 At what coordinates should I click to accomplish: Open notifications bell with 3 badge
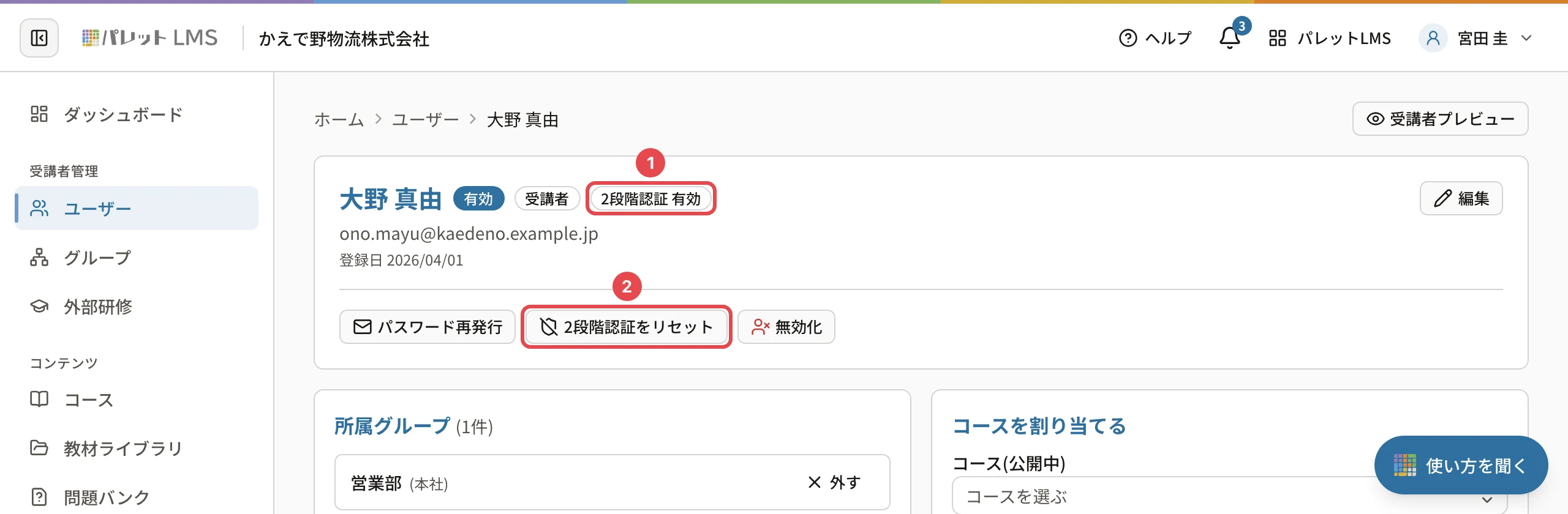pyautogui.click(x=1230, y=38)
